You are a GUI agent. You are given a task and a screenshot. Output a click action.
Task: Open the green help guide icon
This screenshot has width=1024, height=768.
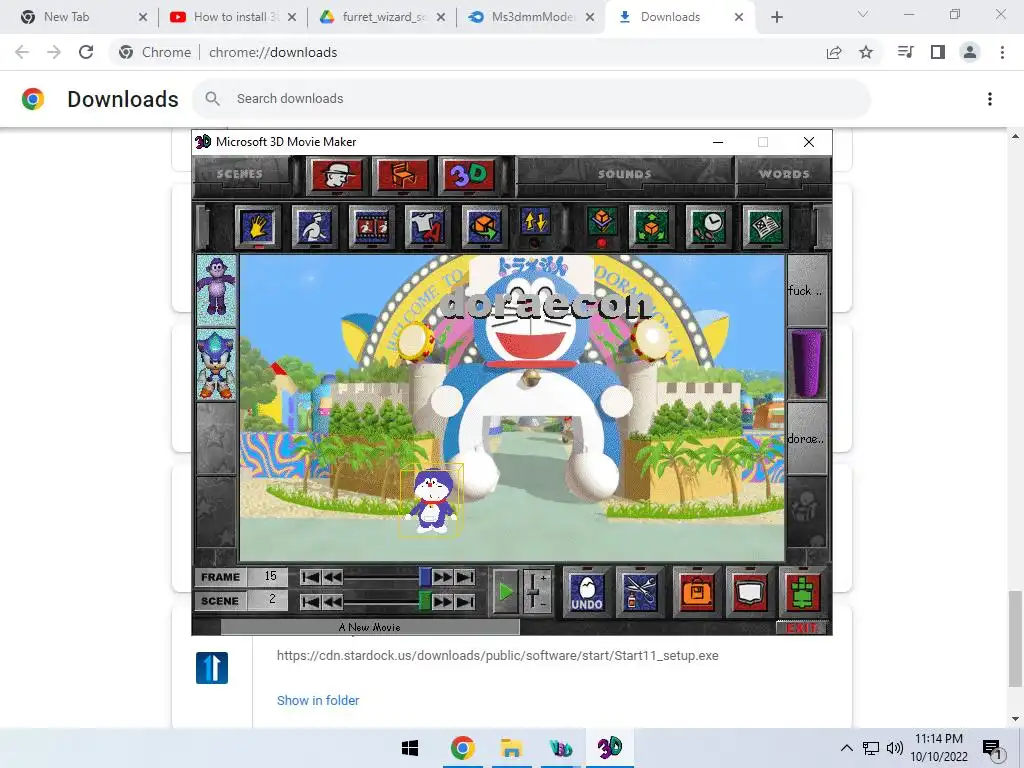(805, 592)
